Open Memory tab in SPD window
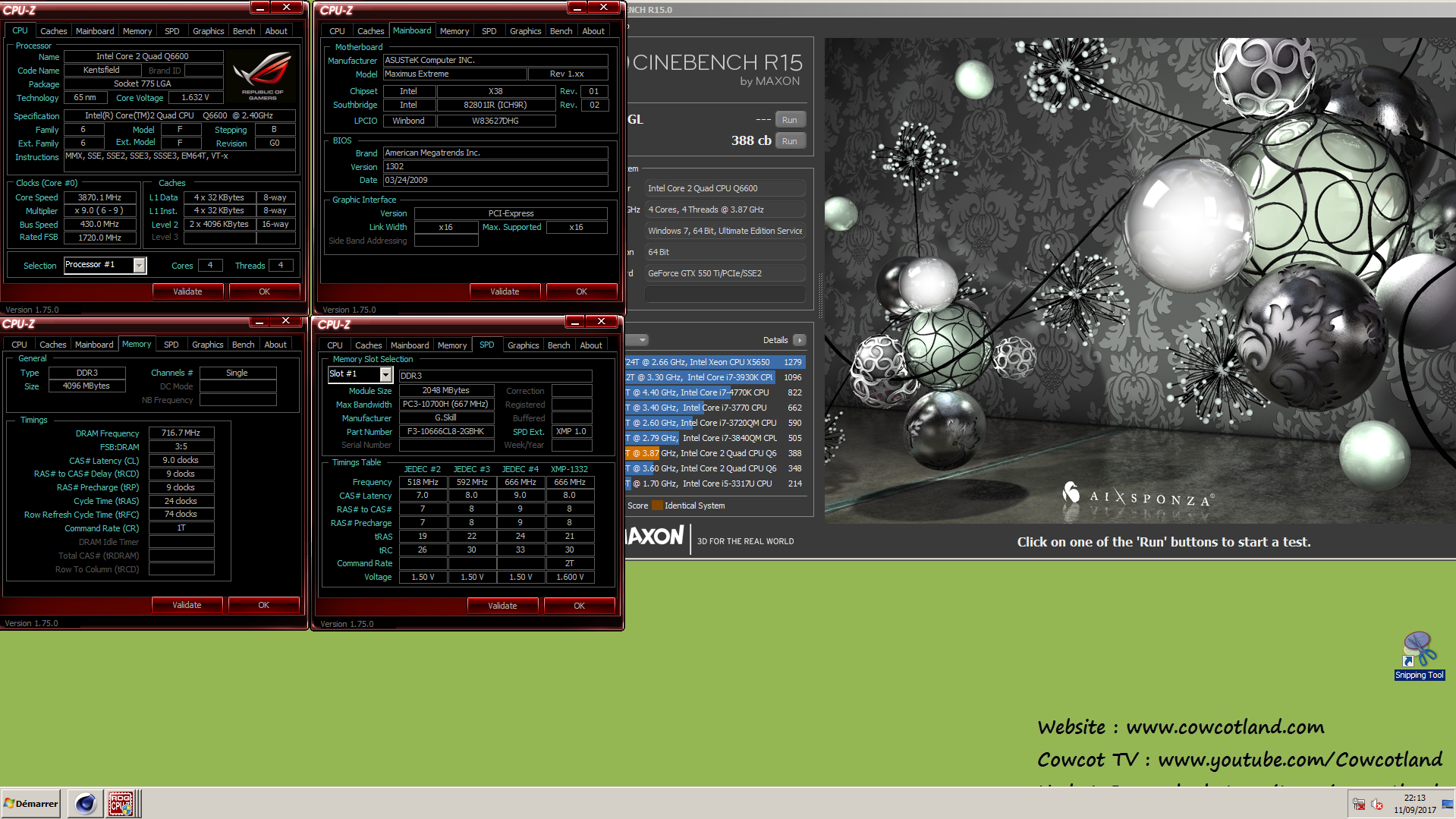The height and width of the screenshot is (819, 1456). (452, 345)
